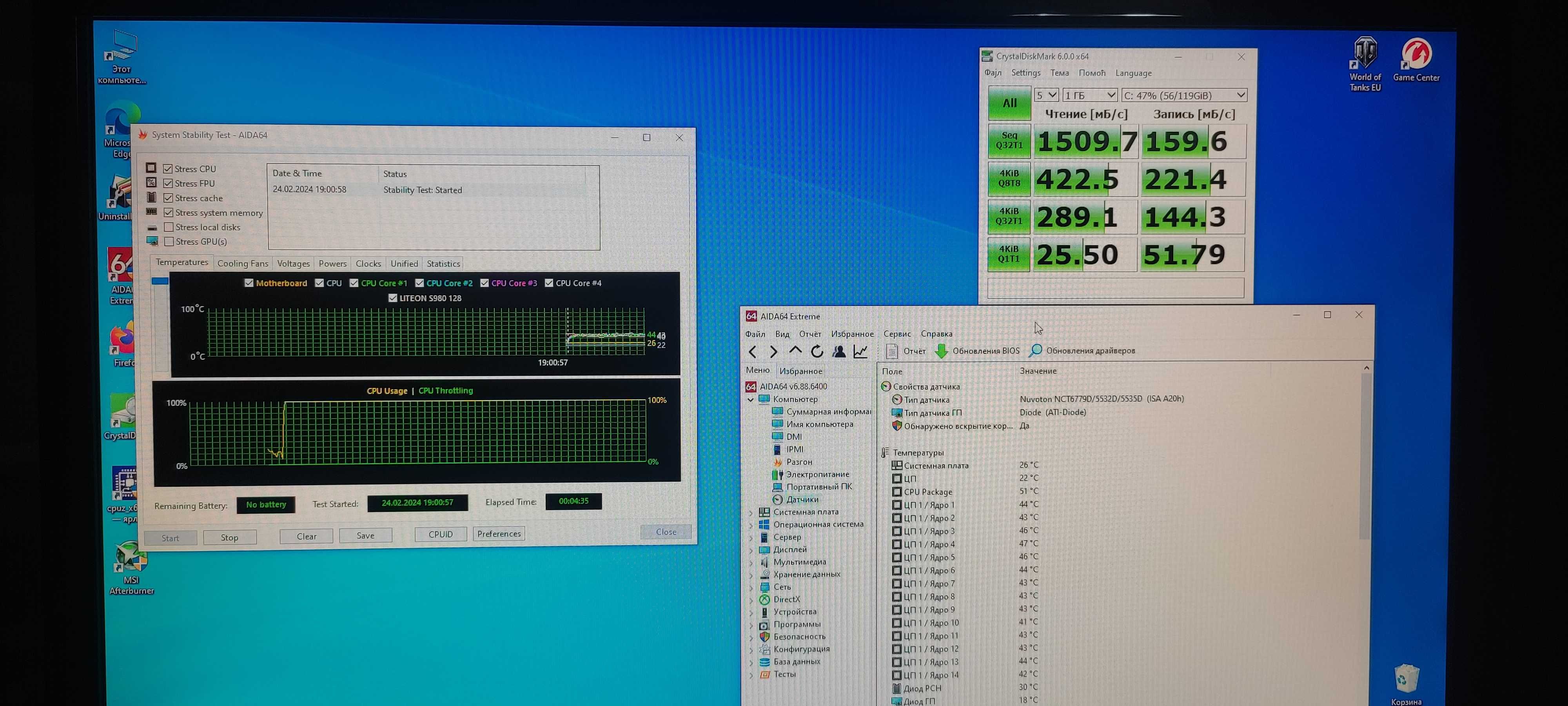Image resolution: width=1568 pixels, height=706 pixels.
Task: Go forward in AIDA64 Extreme toolbar
Action: 774,351
